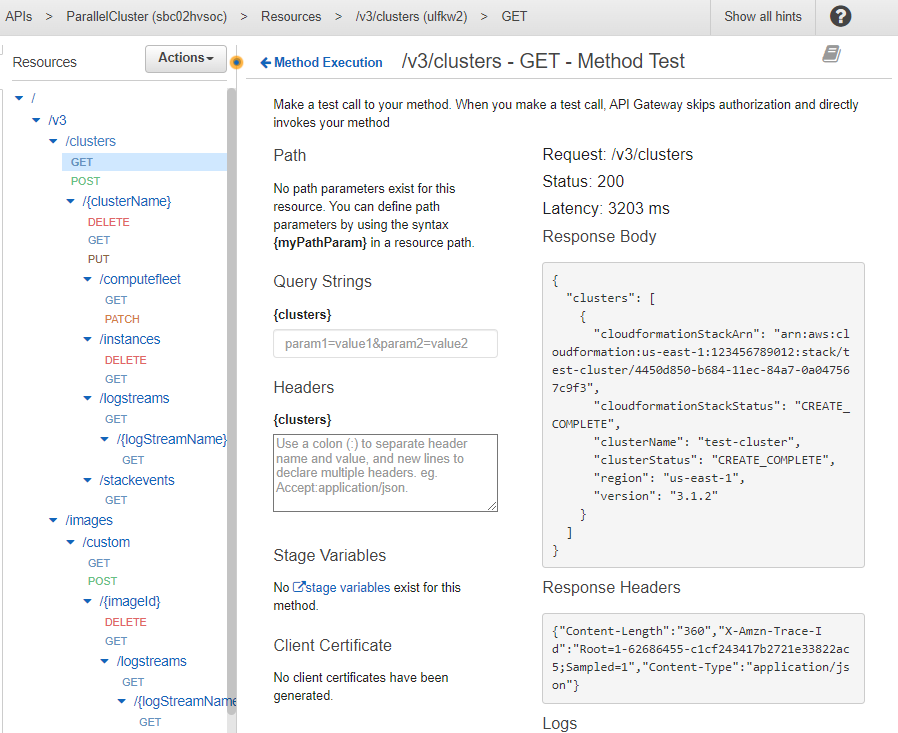
Task: Collapse the /custom resource node
Action: click(x=70, y=541)
